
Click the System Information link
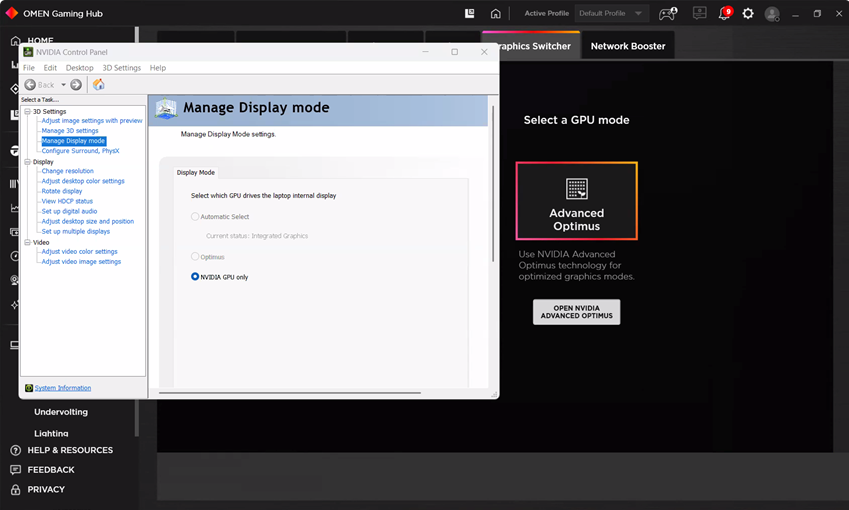click(63, 388)
